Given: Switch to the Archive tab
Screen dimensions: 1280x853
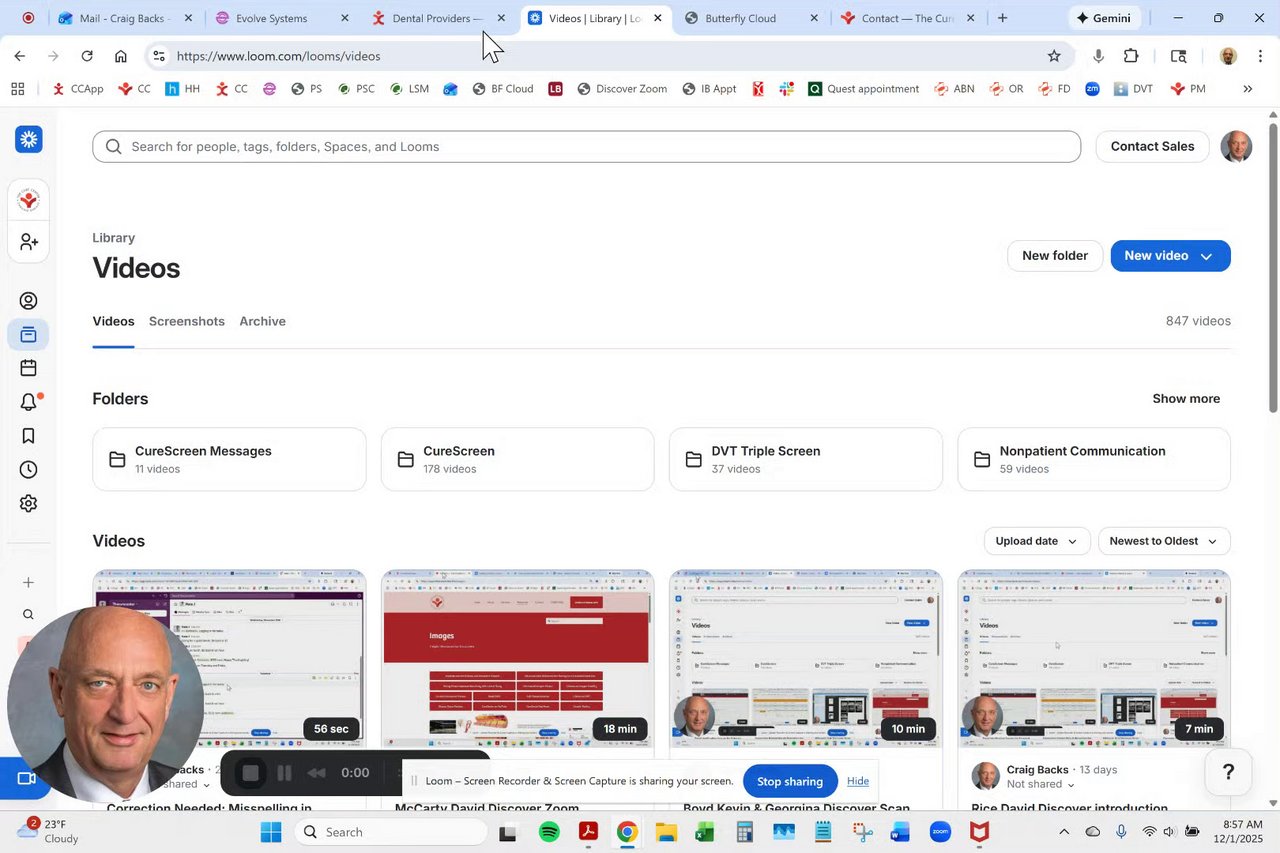Looking at the screenshot, I should [262, 321].
